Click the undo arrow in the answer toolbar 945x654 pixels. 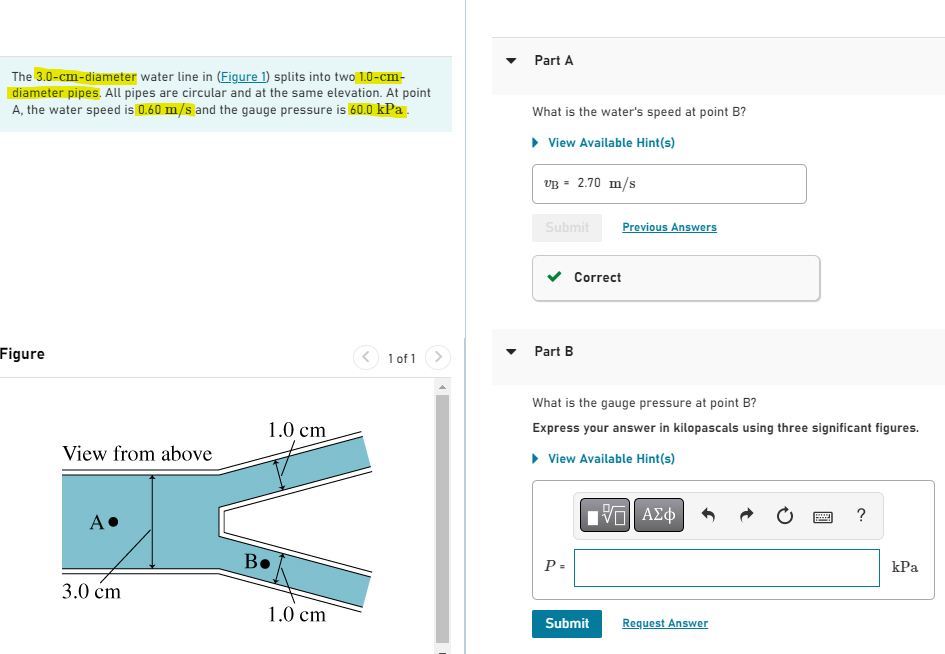click(x=710, y=515)
